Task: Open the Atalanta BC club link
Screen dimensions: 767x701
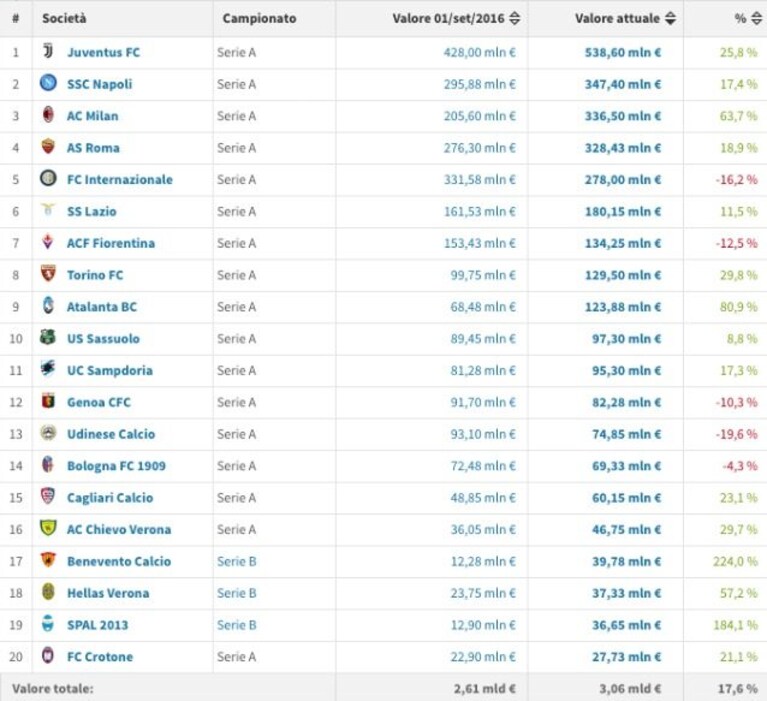Action: [102, 307]
